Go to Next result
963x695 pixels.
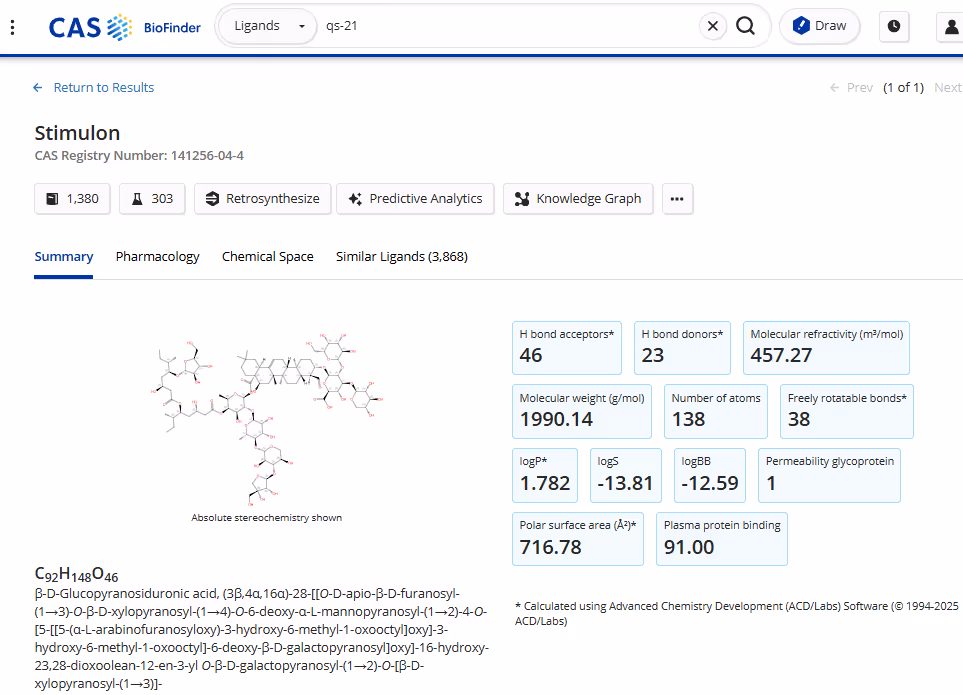(948, 88)
